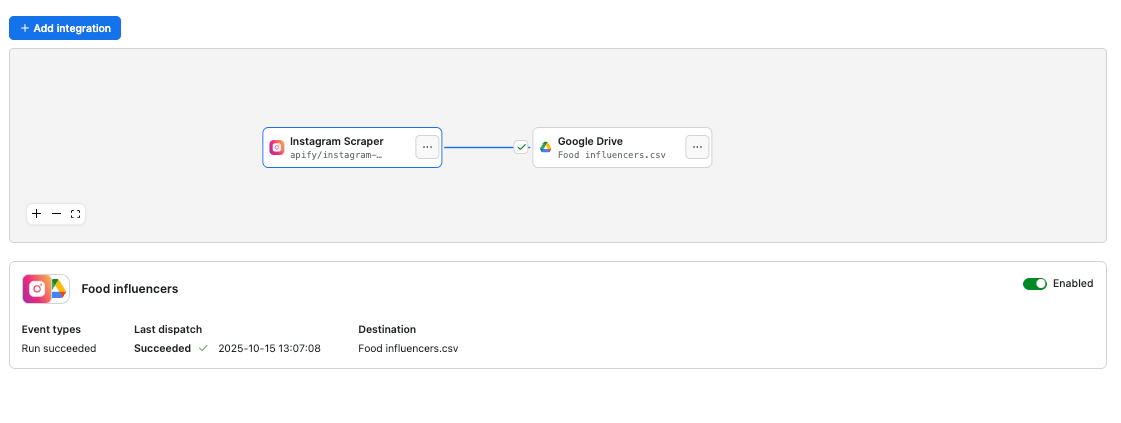This screenshot has width=1121, height=423.
Task: Click the Instagram logo on the Food influencers card
Action: click(x=37, y=289)
